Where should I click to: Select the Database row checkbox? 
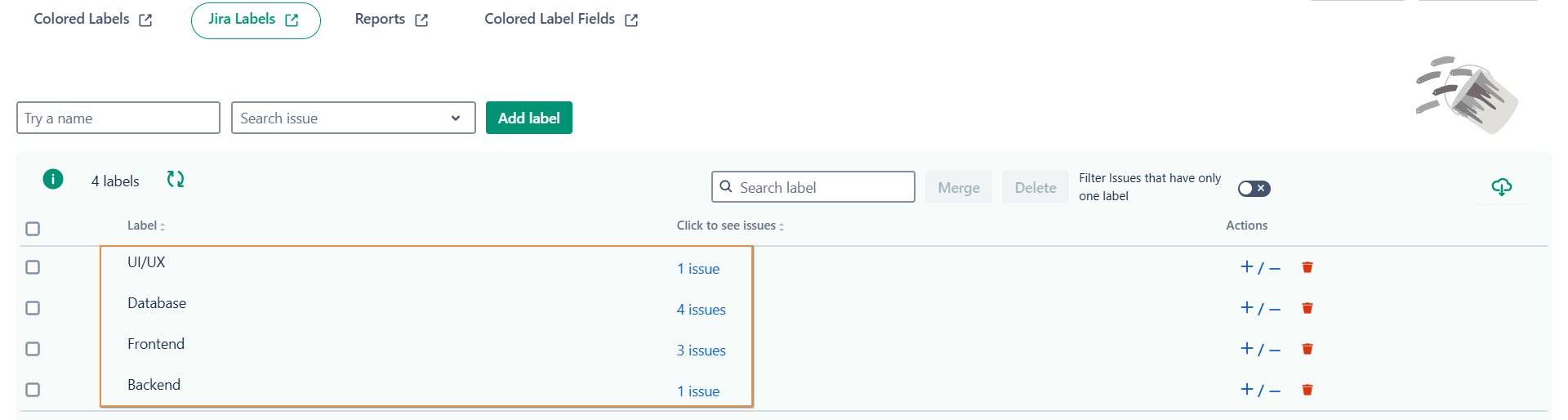pos(33,308)
